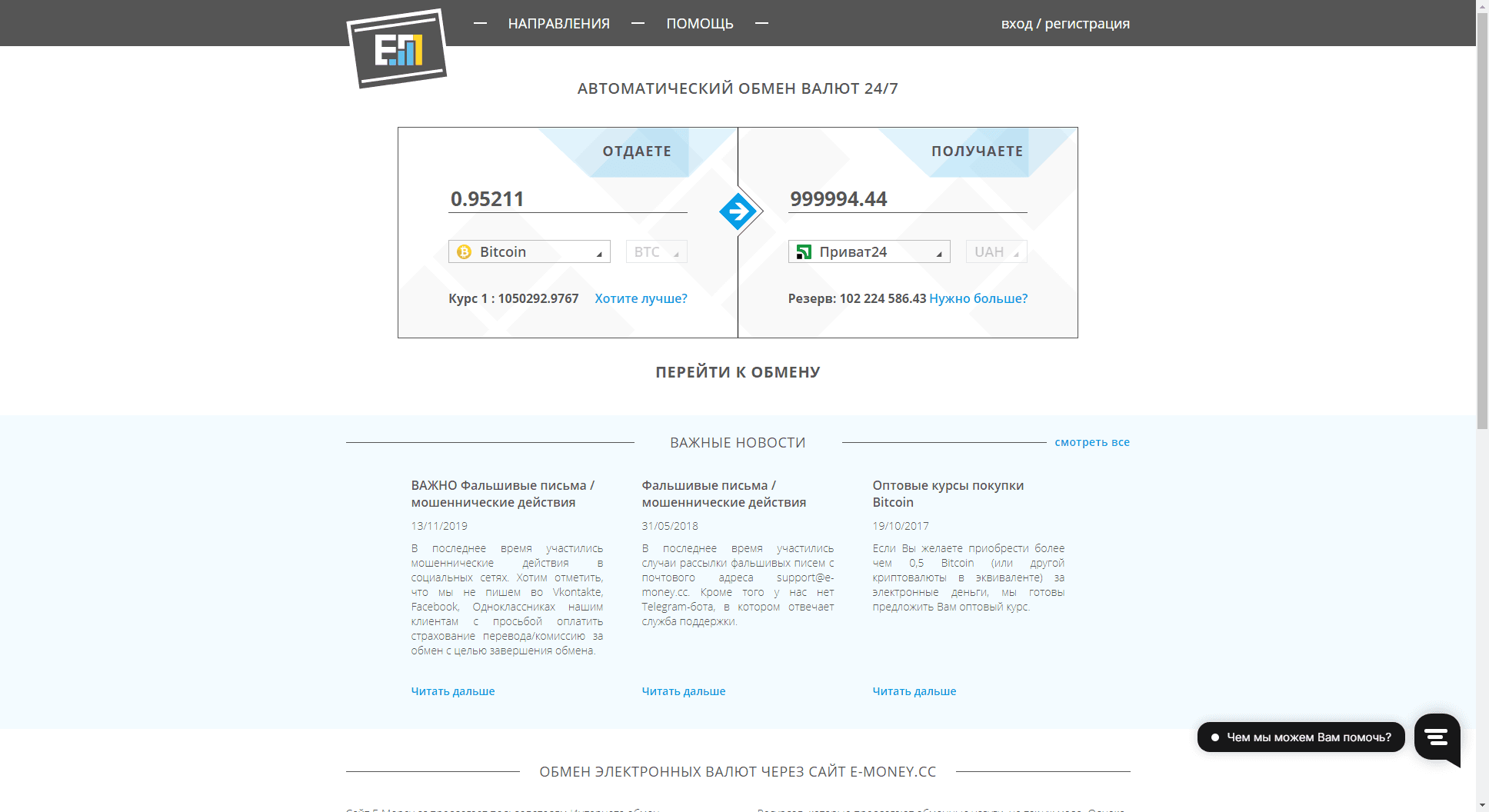Click вход / регистрация link
Image resolution: width=1489 pixels, height=812 pixels.
click(x=1064, y=24)
